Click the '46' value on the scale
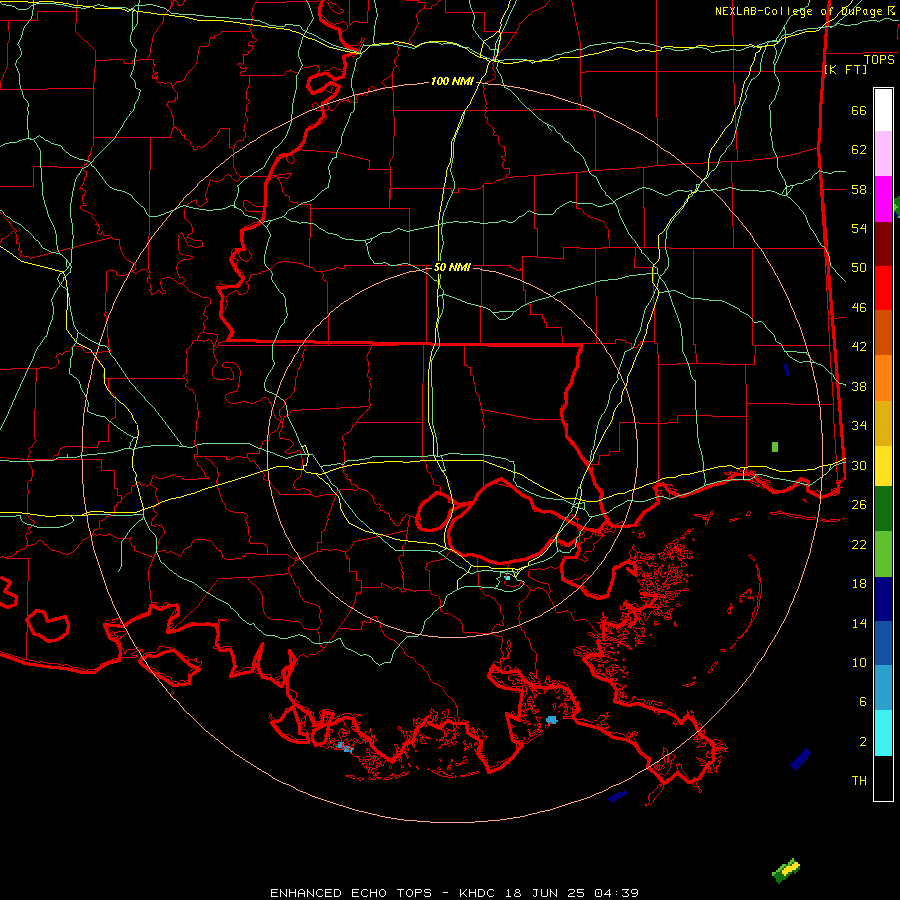Image resolution: width=900 pixels, height=900 pixels. click(x=859, y=308)
